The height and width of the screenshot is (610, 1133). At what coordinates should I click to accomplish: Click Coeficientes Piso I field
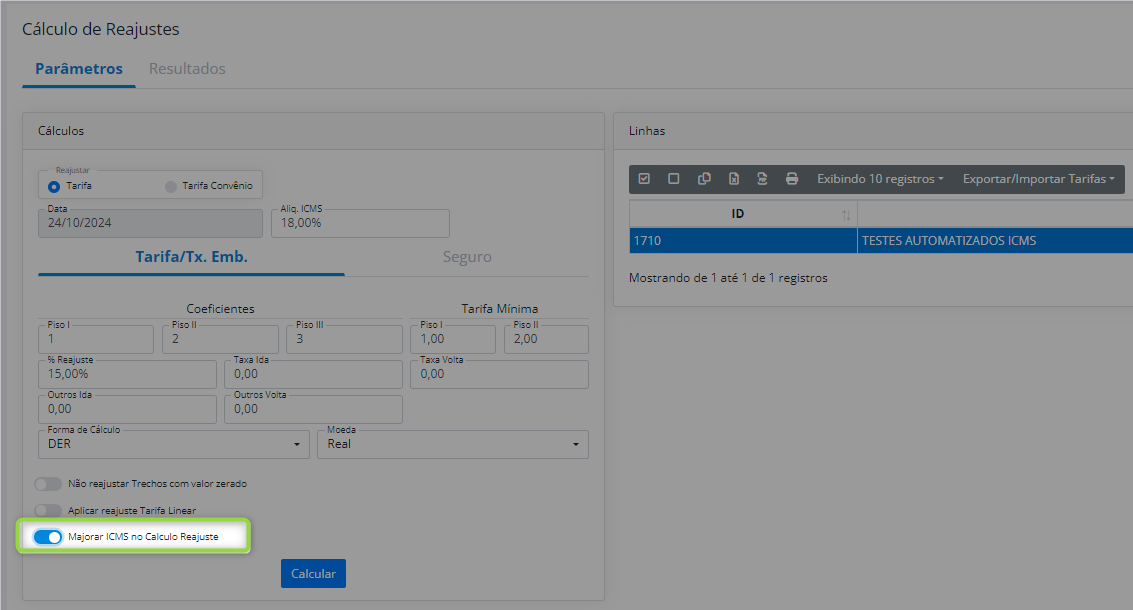(x=96, y=339)
